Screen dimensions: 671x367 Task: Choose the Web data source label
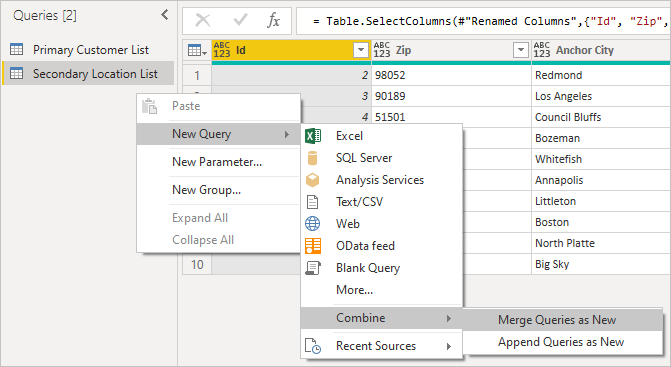[x=347, y=224]
